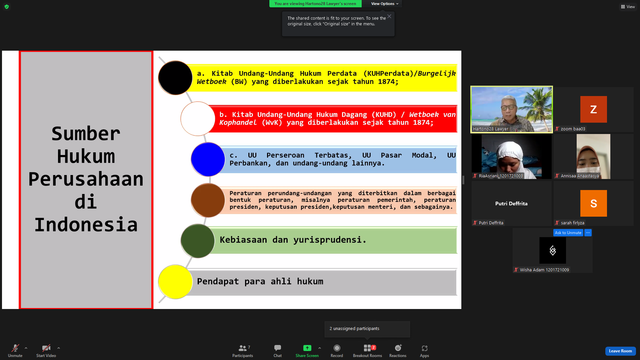Select Hartono28 Lawyer's video thumbnail
This screenshot has width=640, height=360.
(511, 109)
